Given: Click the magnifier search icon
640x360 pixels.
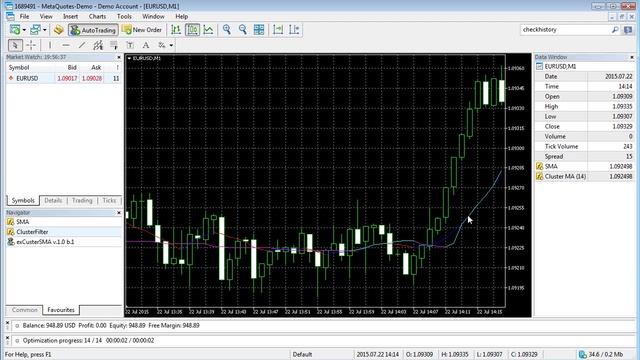Looking at the screenshot, I should coord(615,30).
